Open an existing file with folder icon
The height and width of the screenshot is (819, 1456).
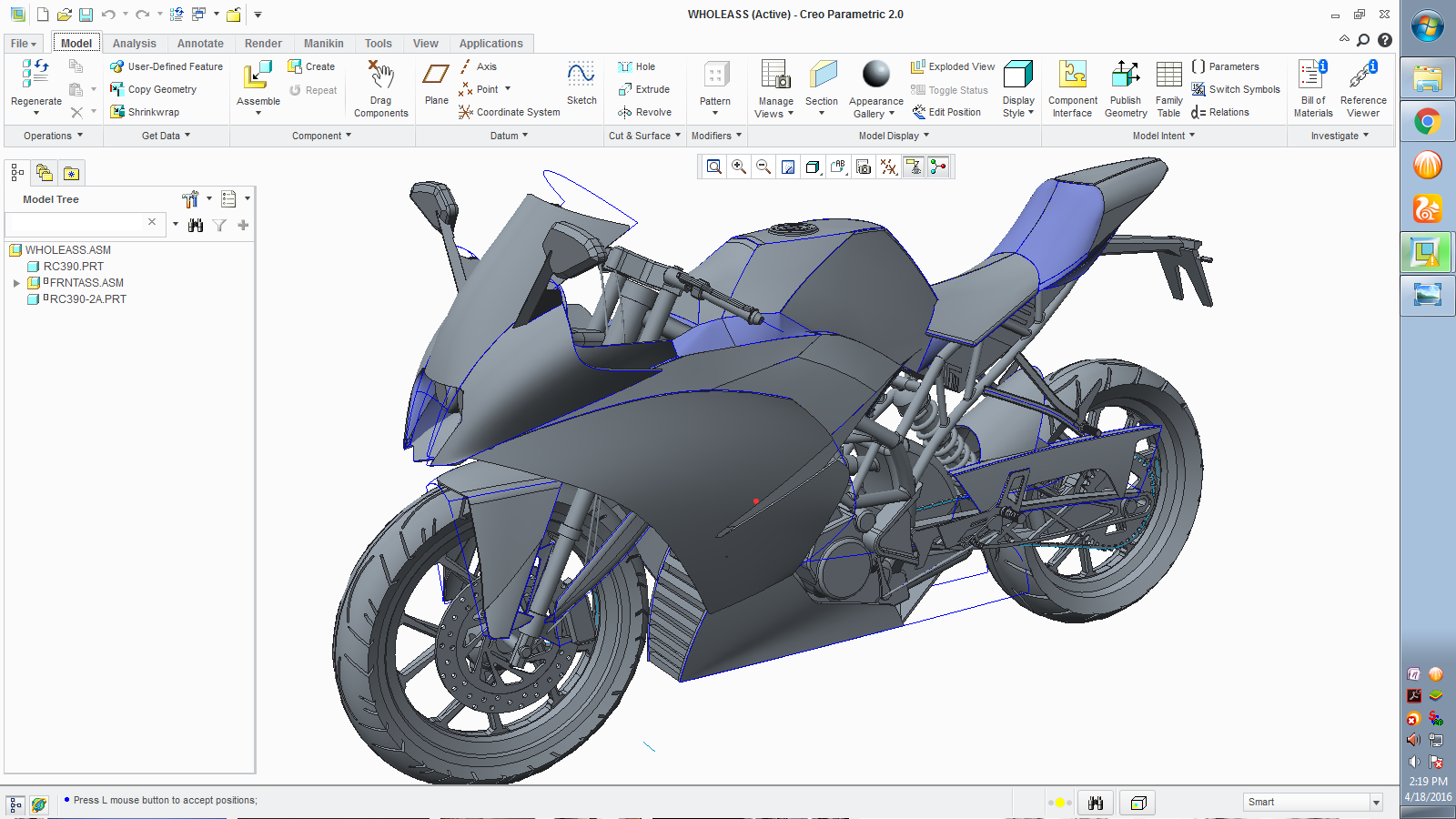point(64,15)
